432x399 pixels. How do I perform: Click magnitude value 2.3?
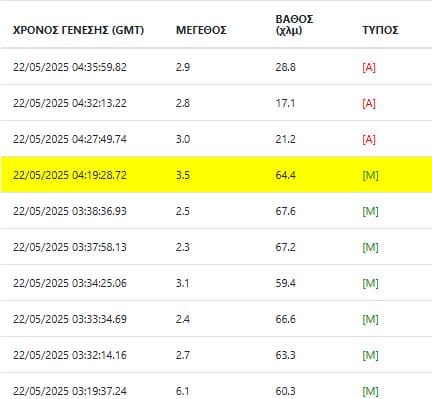tap(183, 247)
